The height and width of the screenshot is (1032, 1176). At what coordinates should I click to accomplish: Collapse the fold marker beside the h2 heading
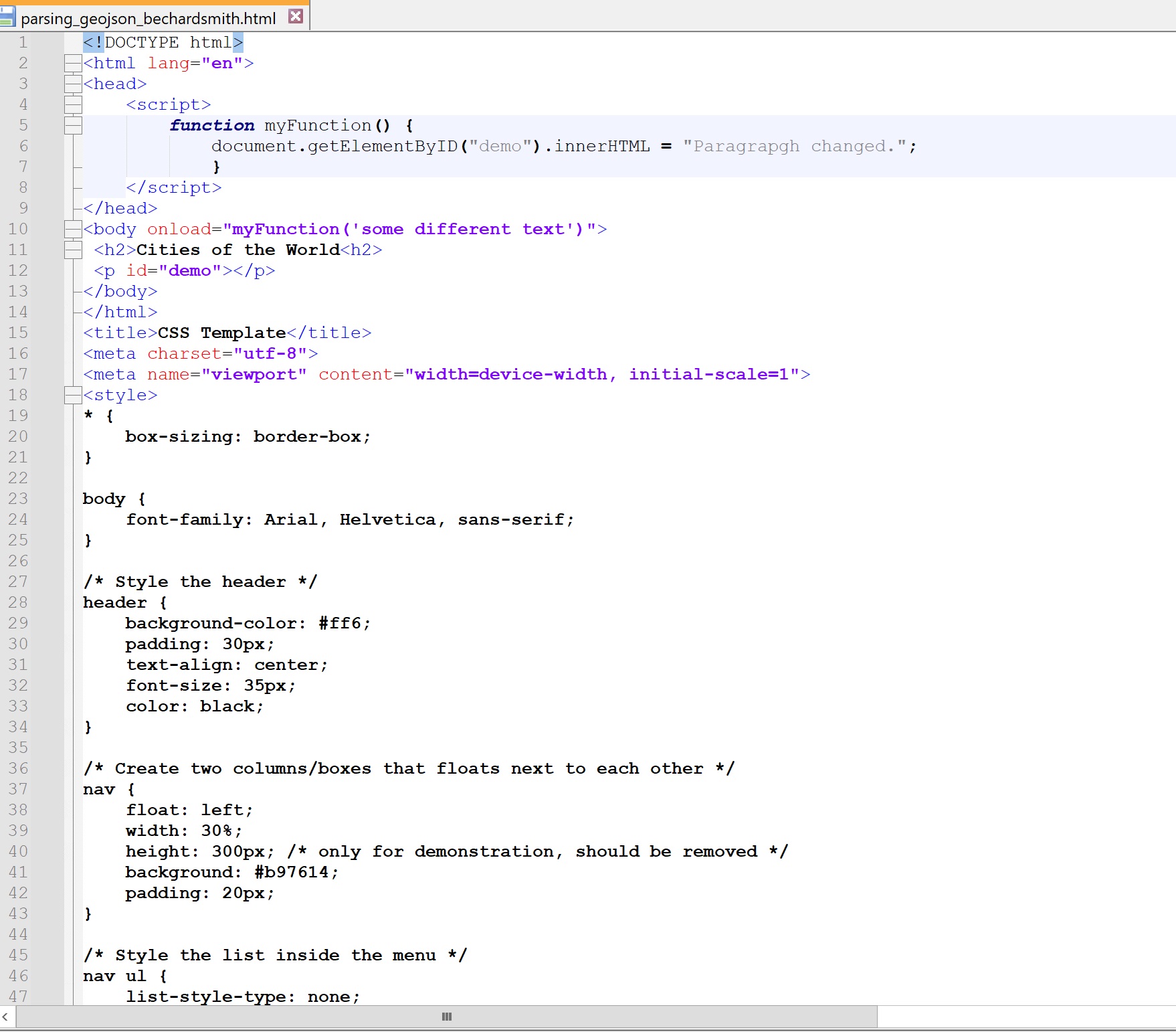pos(74,250)
